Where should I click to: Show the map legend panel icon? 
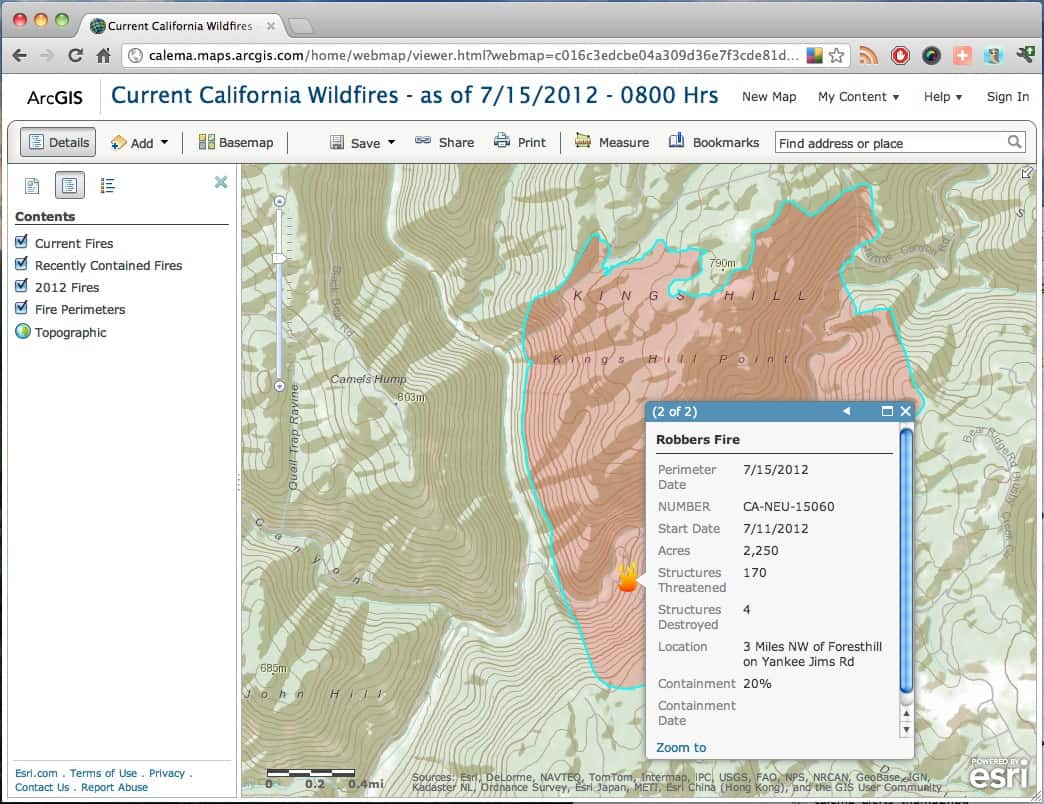pos(108,185)
